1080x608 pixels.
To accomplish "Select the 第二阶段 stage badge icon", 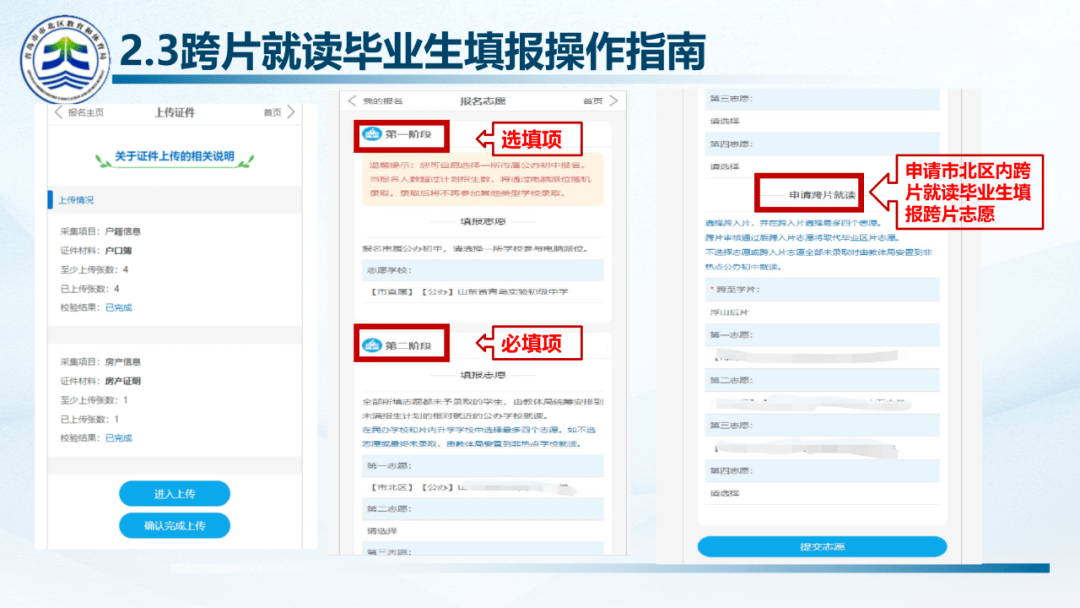I will point(372,344).
